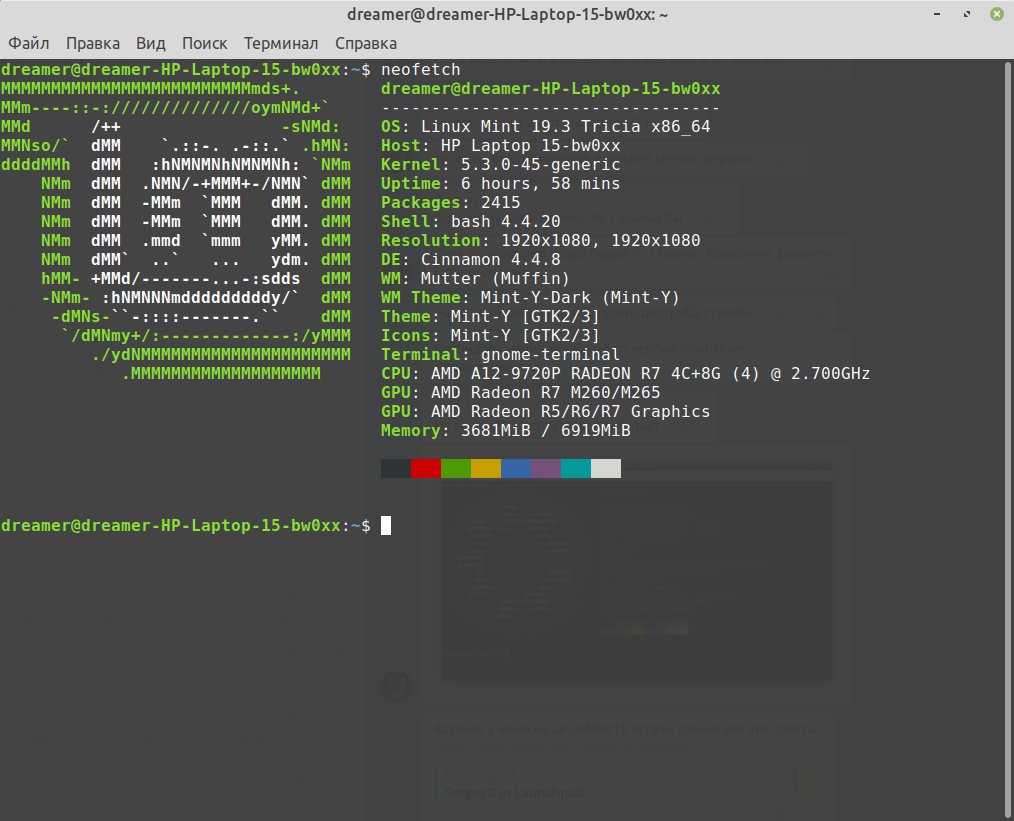Click the Linux Mint ASCII logo
This screenshot has height=821, width=1014.
click(176, 231)
